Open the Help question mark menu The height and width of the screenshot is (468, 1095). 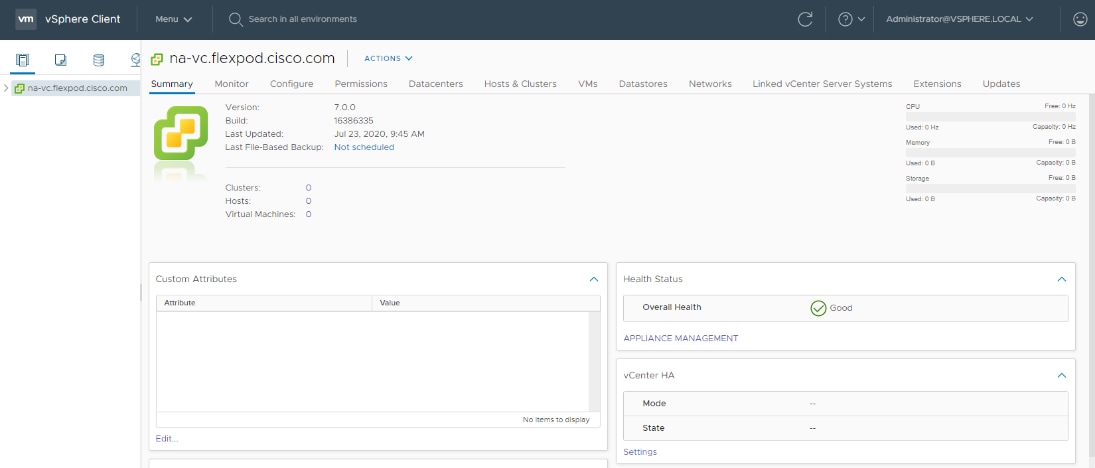[x=851, y=20]
